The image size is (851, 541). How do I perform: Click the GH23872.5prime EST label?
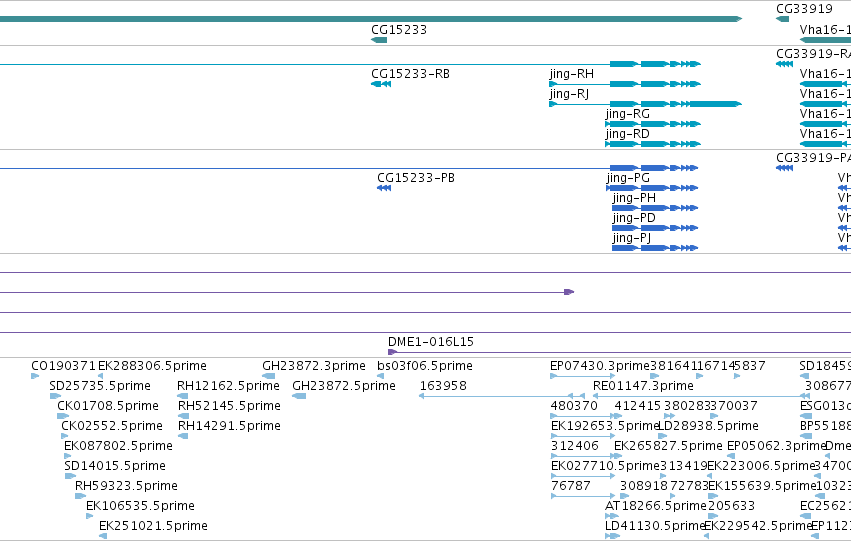[344, 386]
